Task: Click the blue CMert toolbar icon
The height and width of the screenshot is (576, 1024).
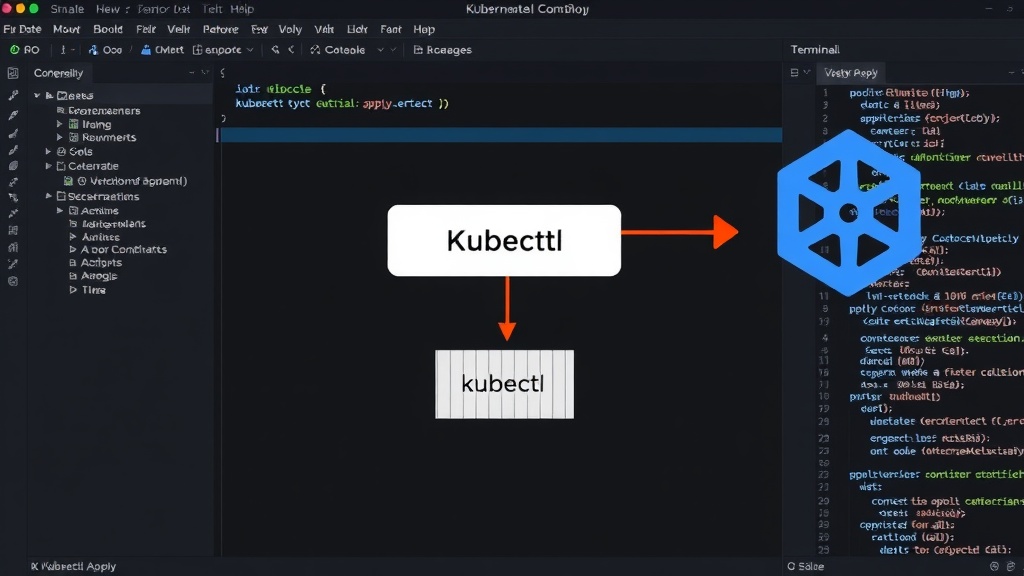Action: [146, 50]
